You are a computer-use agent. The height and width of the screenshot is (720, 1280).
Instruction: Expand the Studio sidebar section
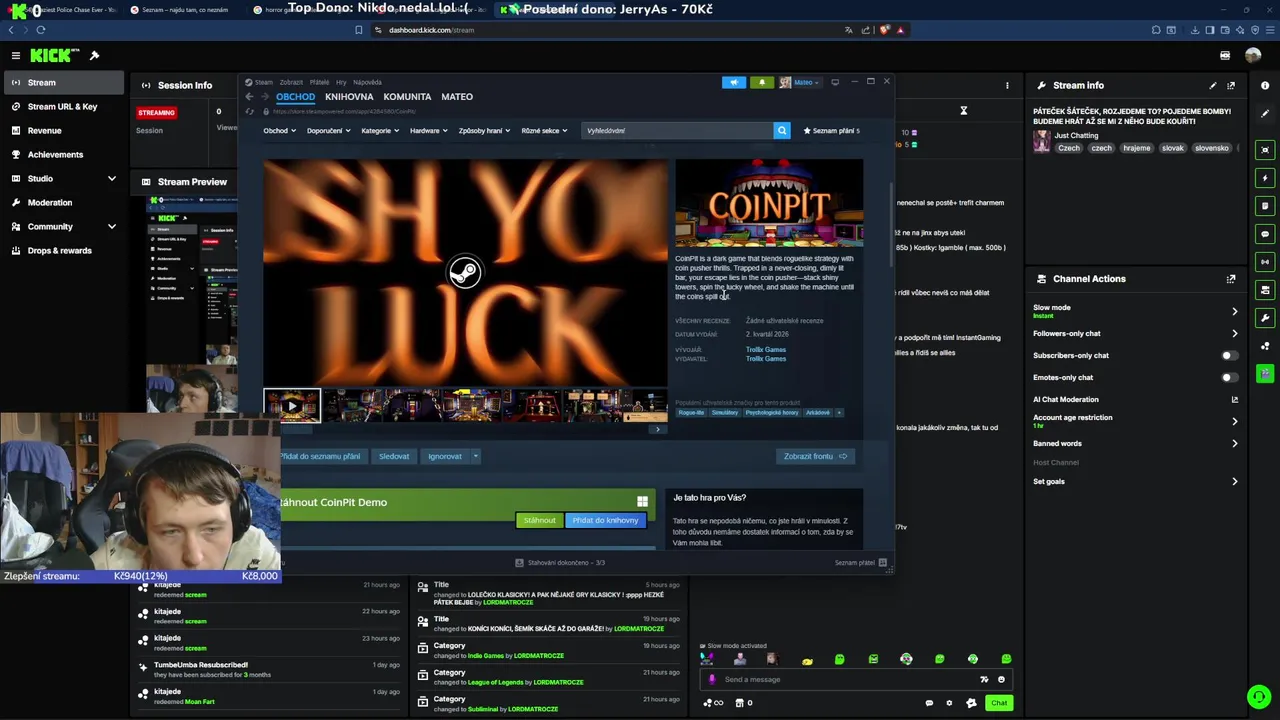pos(64,178)
